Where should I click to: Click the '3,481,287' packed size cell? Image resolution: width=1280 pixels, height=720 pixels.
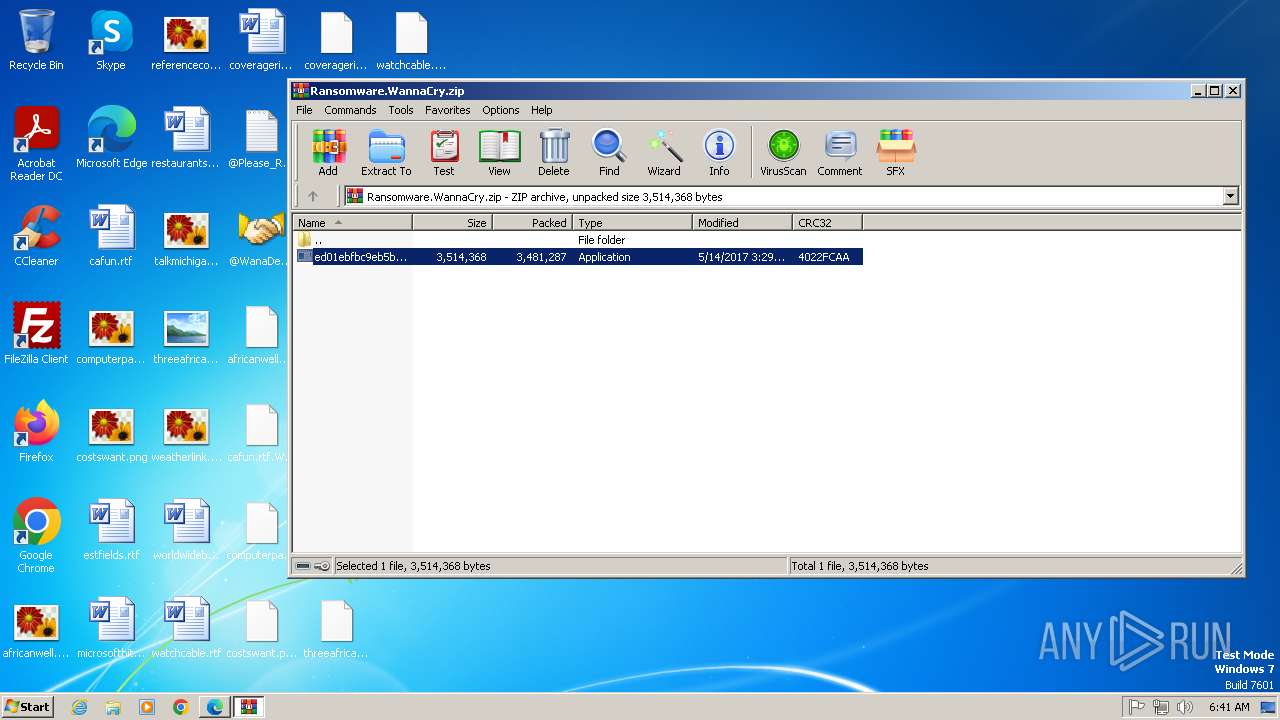pos(541,257)
